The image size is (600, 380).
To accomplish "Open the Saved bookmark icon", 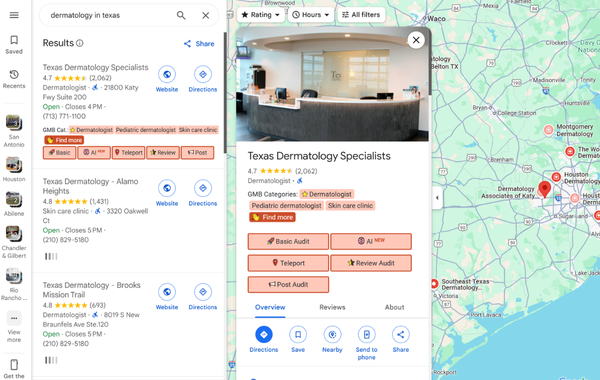I will (x=14, y=40).
